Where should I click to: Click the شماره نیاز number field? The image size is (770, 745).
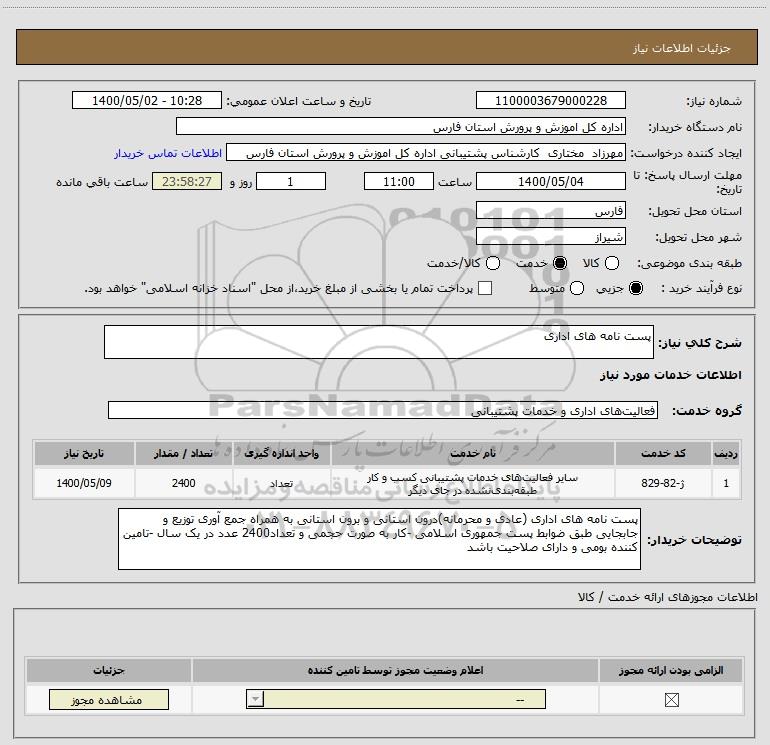click(550, 100)
